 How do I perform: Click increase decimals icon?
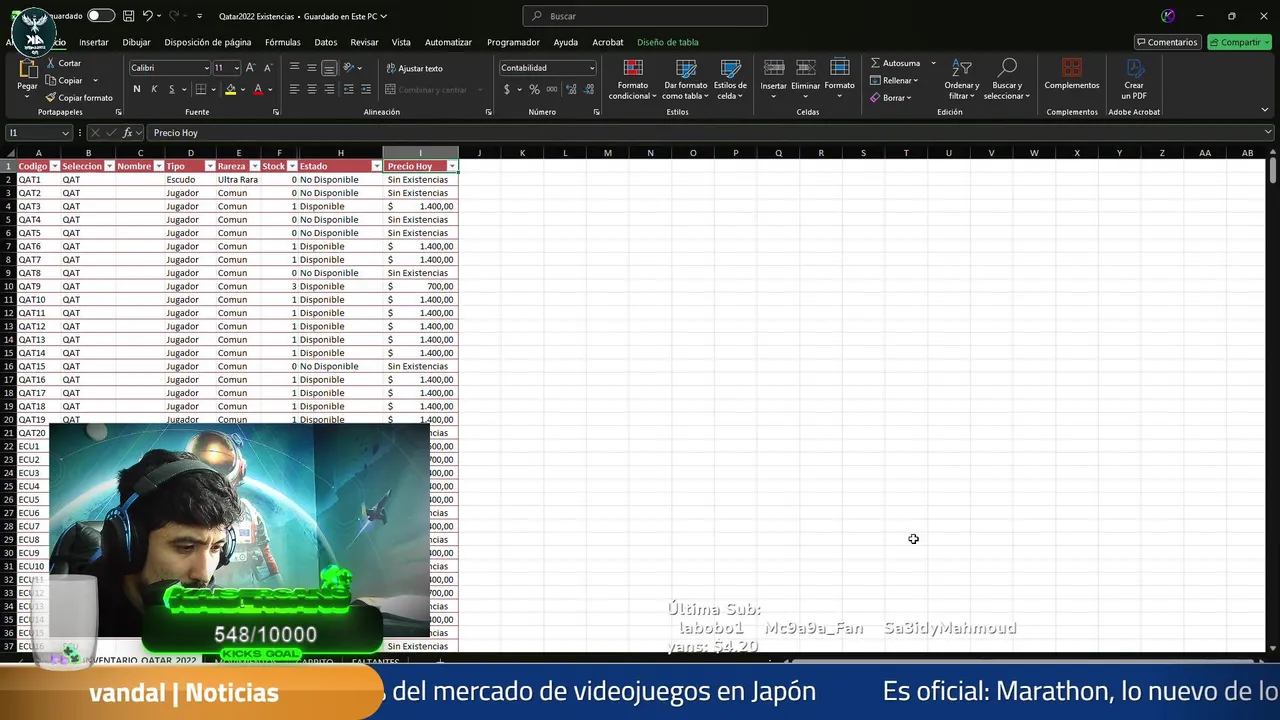coord(571,89)
